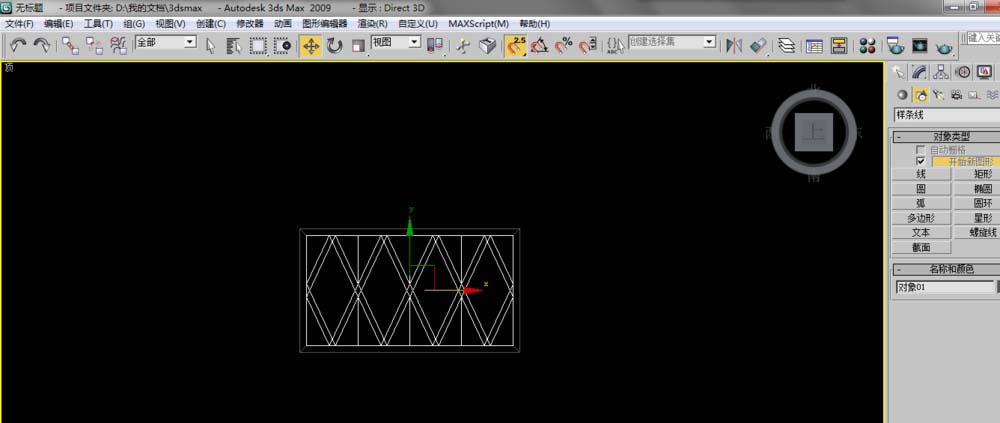Click the Redo arrow icon
1000x423 pixels.
(x=42, y=45)
